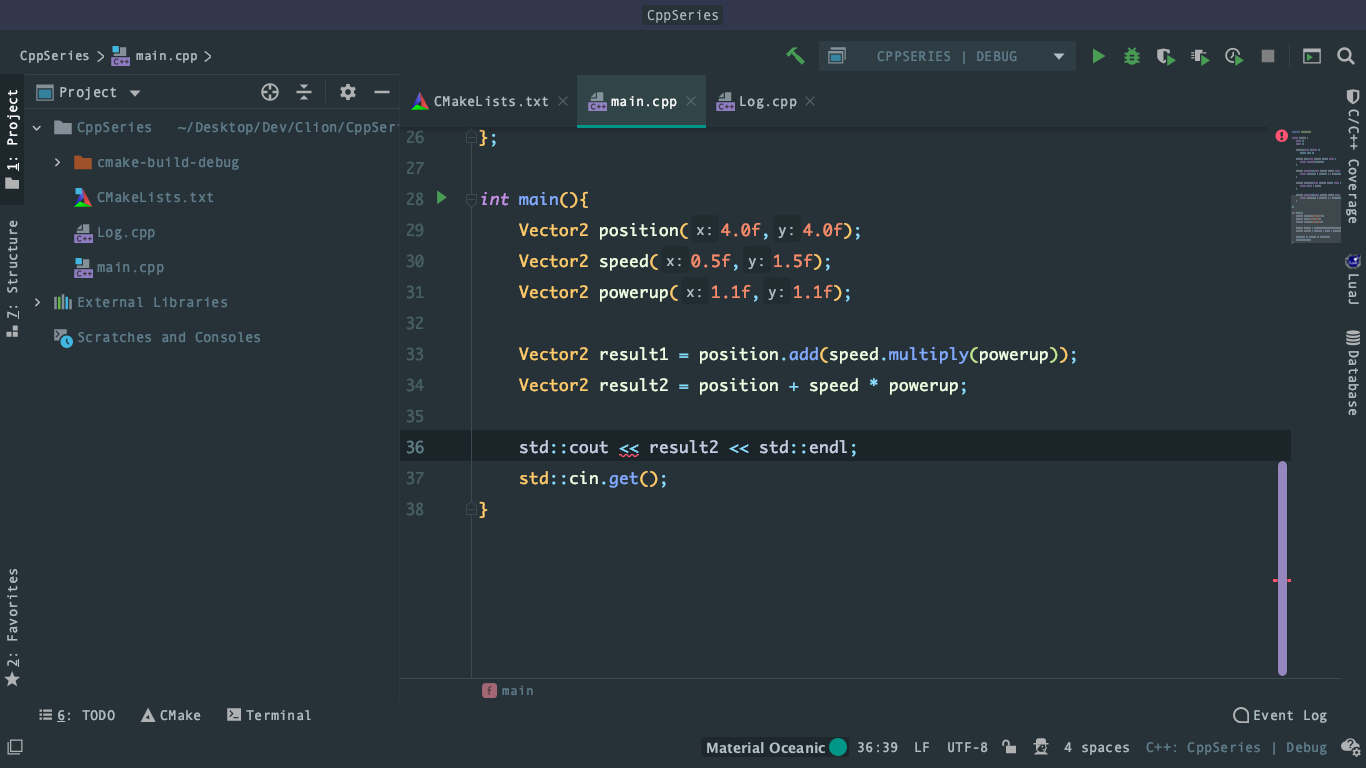The width and height of the screenshot is (1366, 768).
Task: Click the 36:39 line column indicator
Action: click(877, 747)
